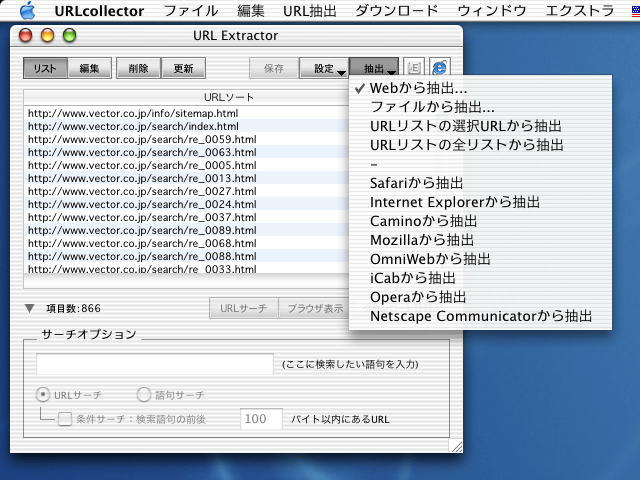Choose URLリストの選択URLから抽出

pyautogui.click(x=480, y=126)
